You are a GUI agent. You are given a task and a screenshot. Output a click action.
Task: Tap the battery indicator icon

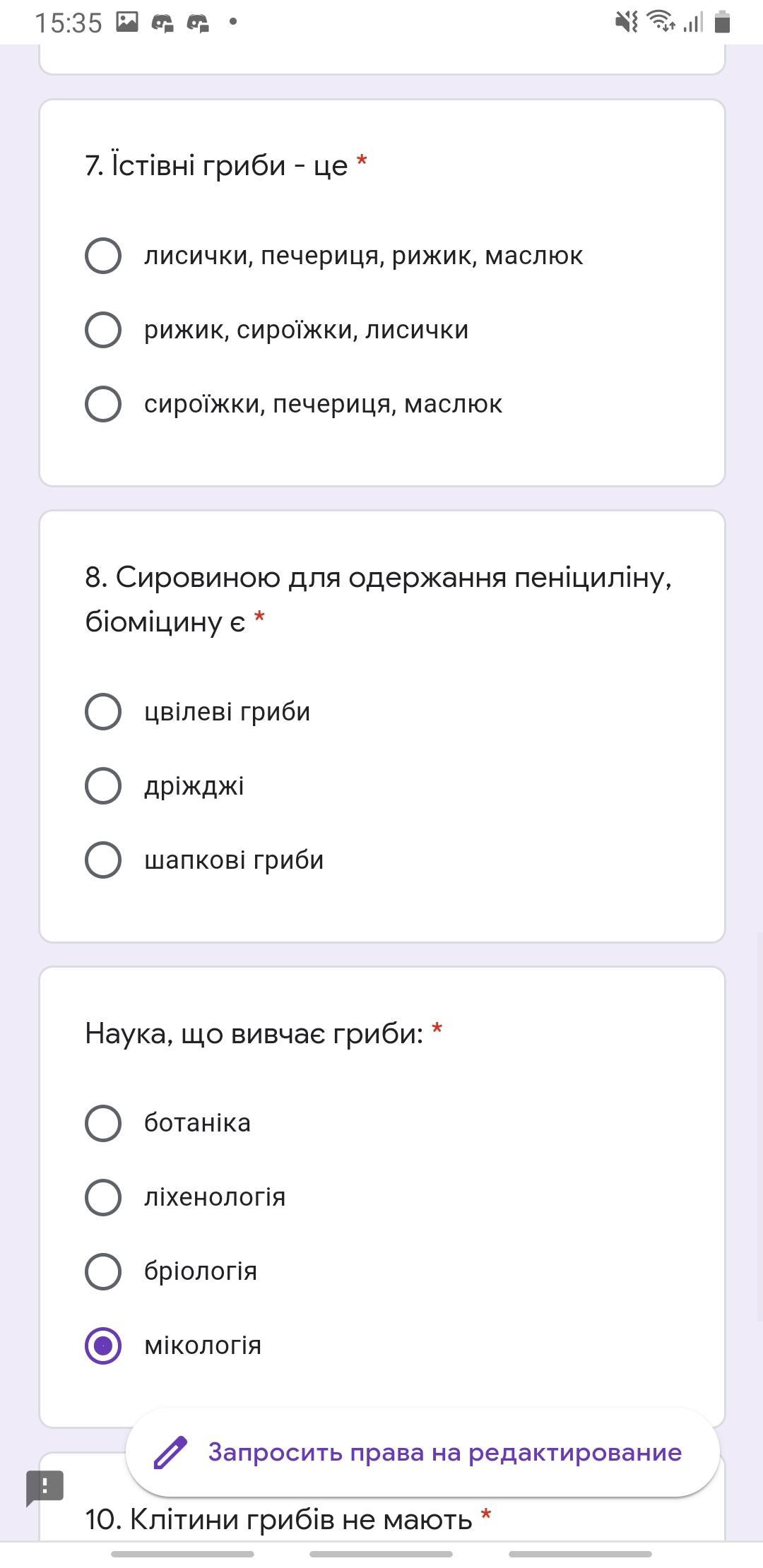pyautogui.click(x=721, y=22)
